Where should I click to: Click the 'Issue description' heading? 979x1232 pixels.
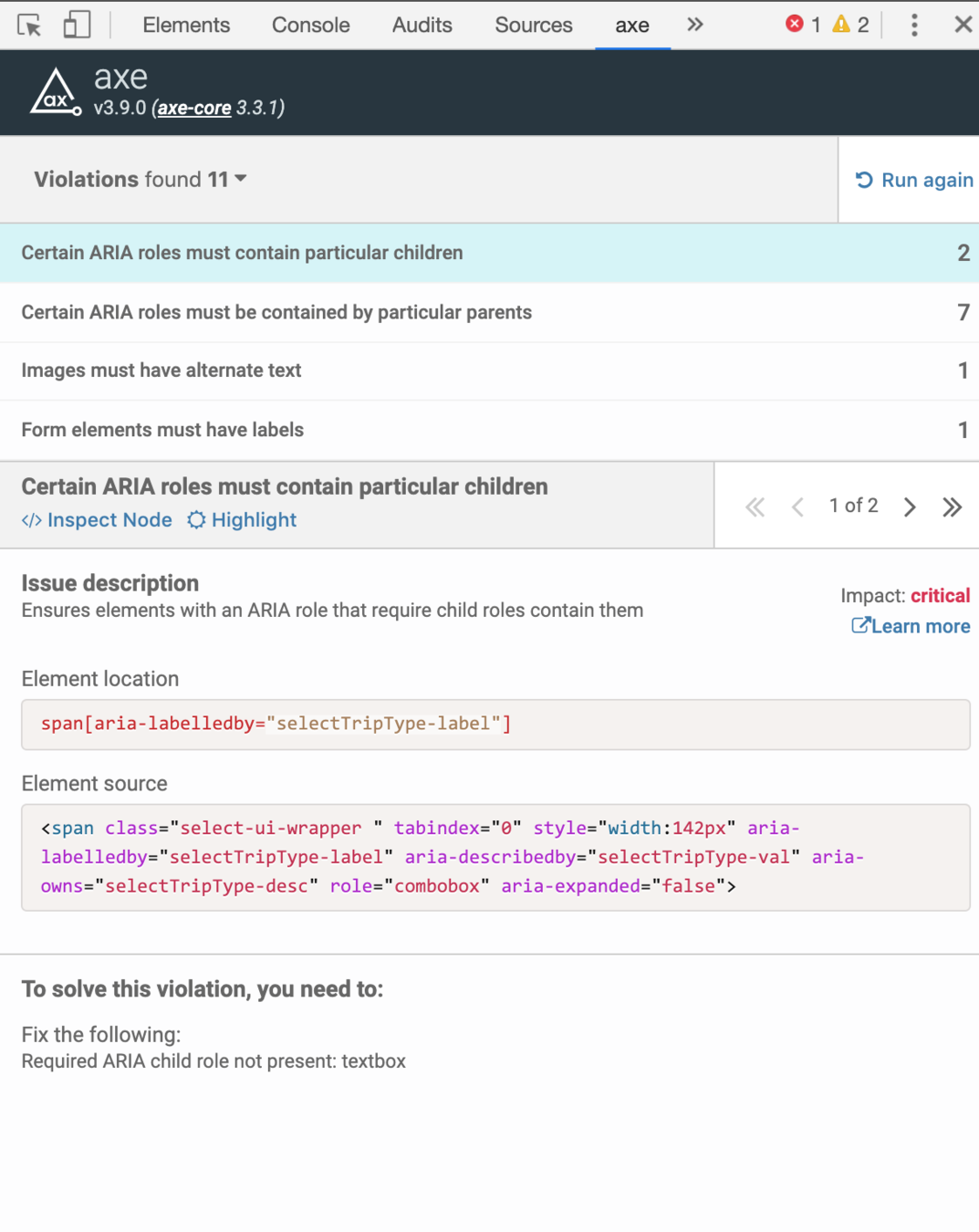pyautogui.click(x=110, y=583)
